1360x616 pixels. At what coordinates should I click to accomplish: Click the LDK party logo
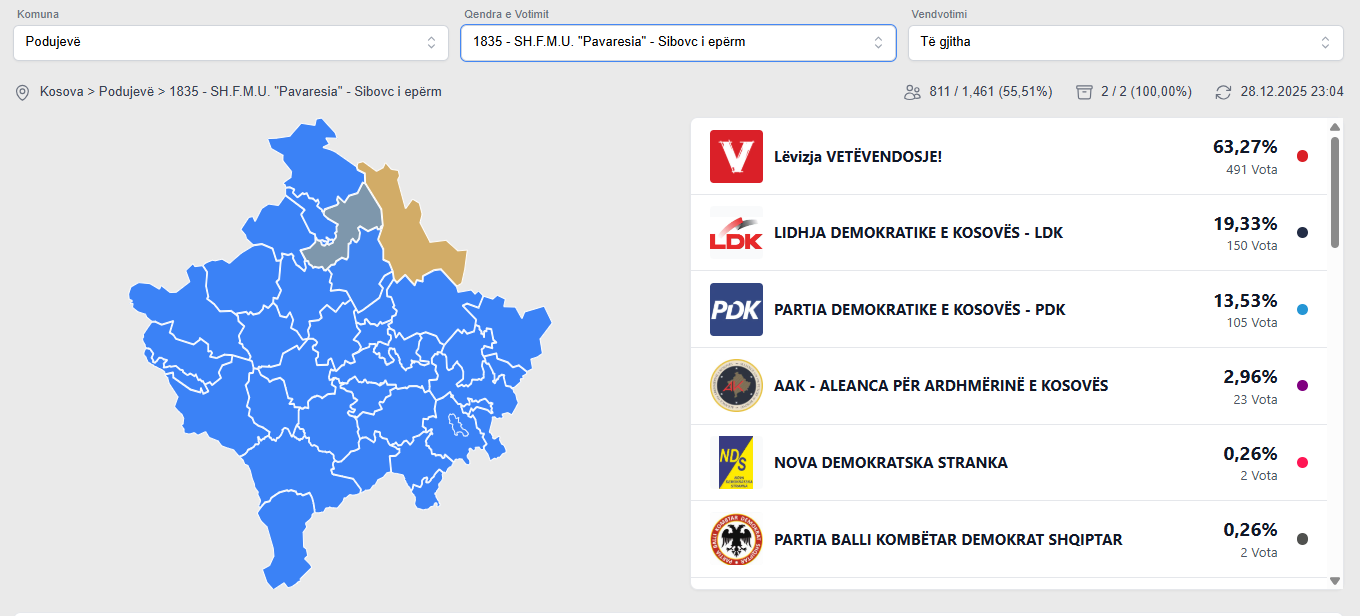click(736, 233)
